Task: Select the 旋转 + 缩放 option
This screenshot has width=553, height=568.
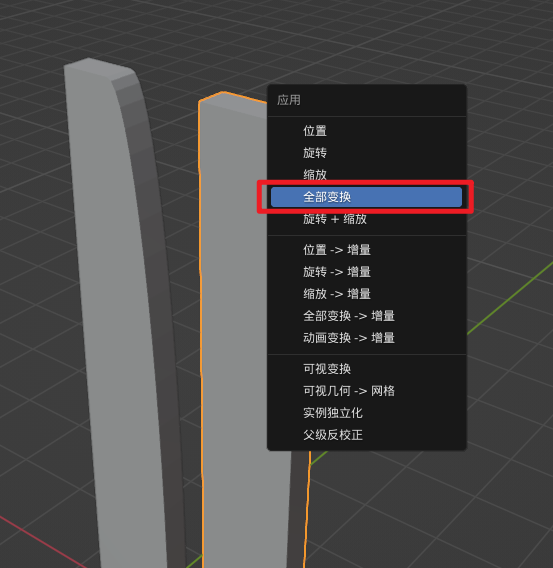Action: click(x=366, y=219)
